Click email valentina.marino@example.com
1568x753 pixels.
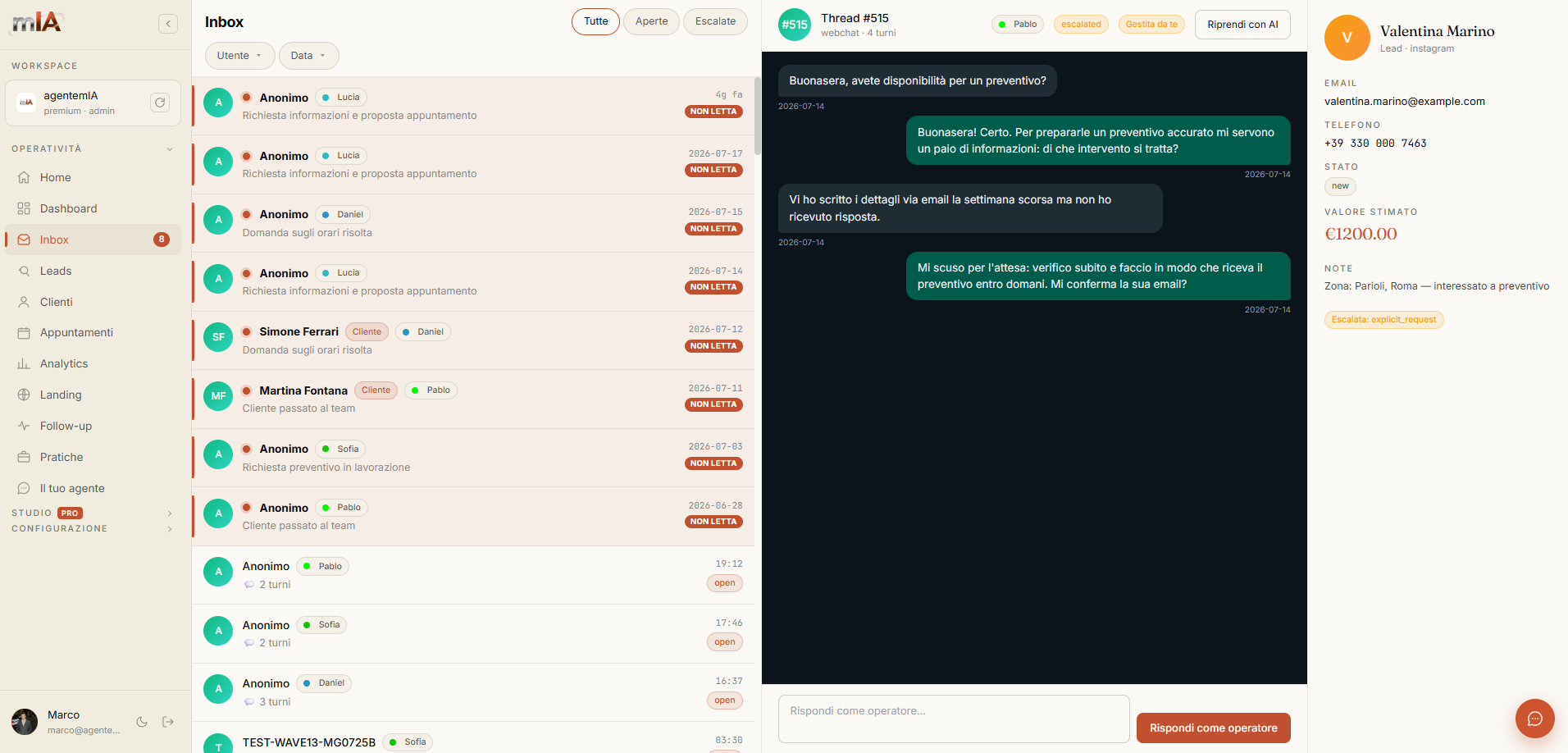1404,102
